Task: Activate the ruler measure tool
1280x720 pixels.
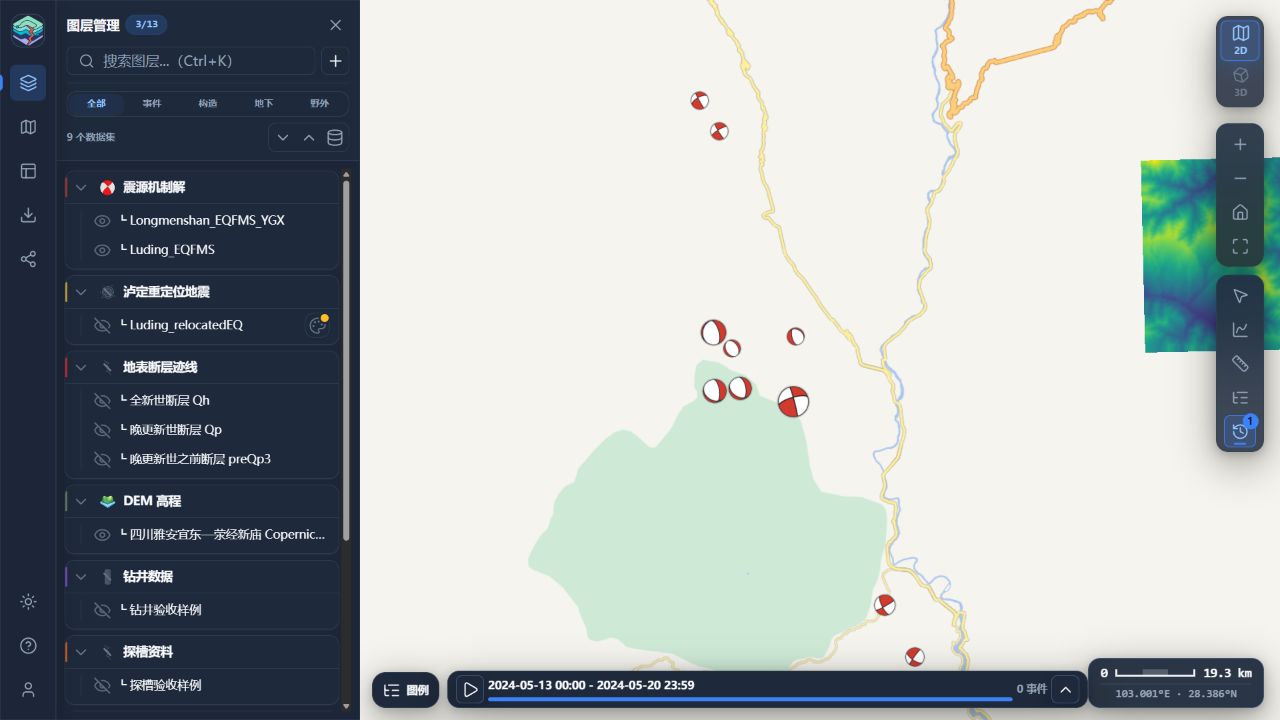Action: click(x=1240, y=363)
